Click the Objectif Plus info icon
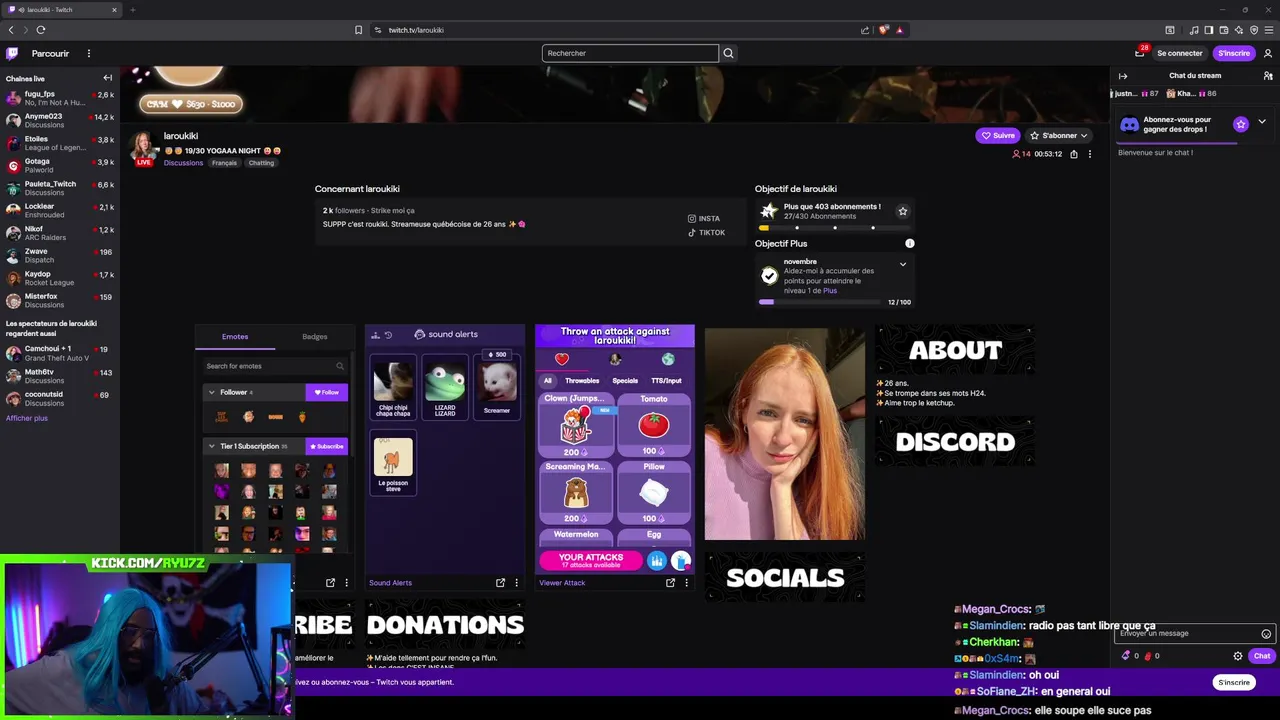This screenshot has height=720, width=1280. pyautogui.click(x=909, y=243)
